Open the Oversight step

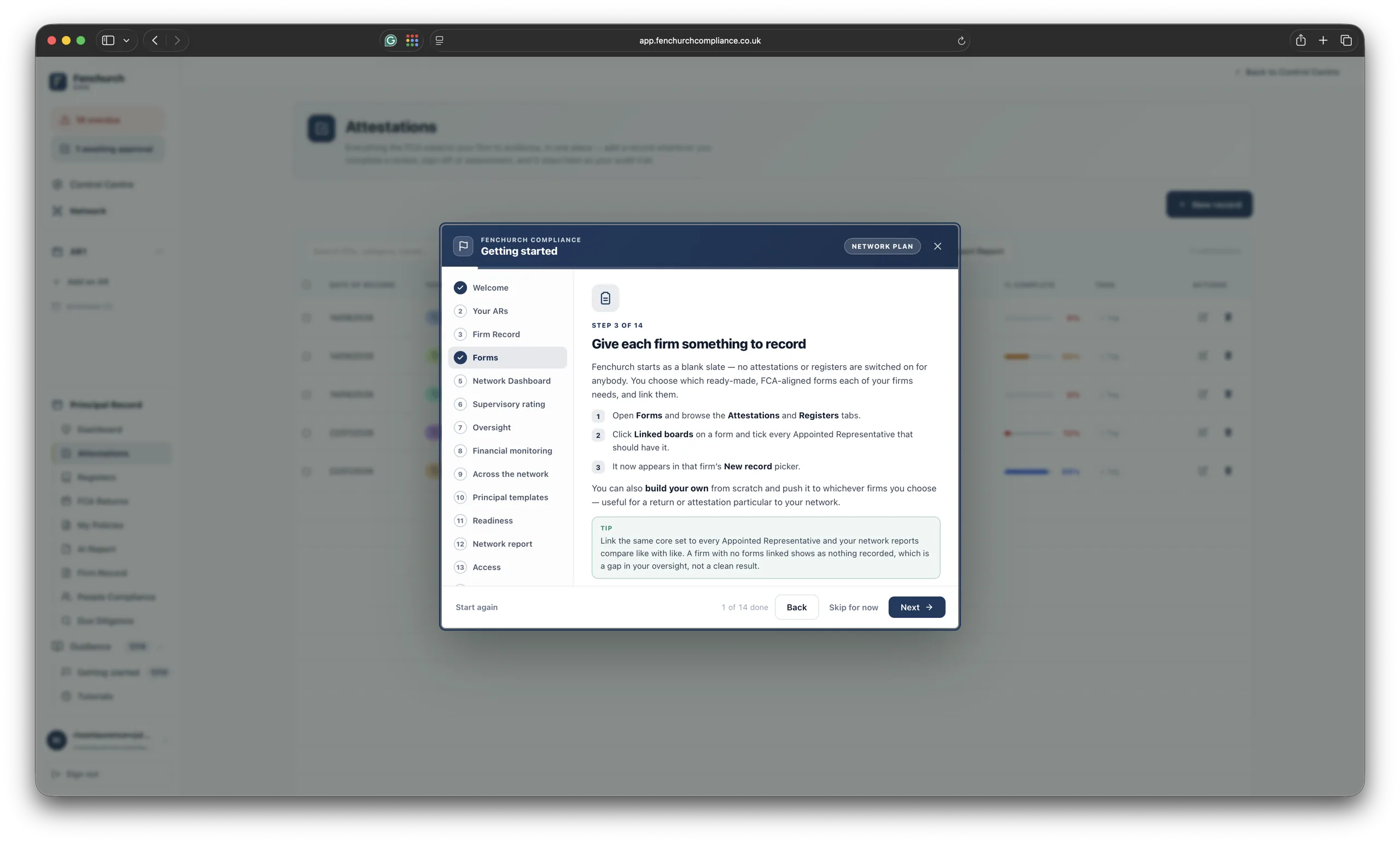[x=507, y=427]
